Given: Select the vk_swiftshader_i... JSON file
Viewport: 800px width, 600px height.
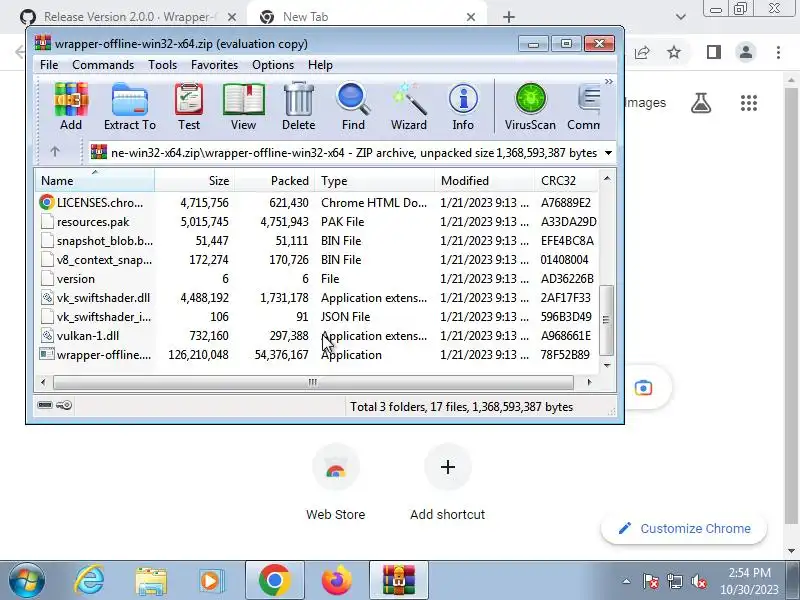Looking at the screenshot, I should 316,317.
